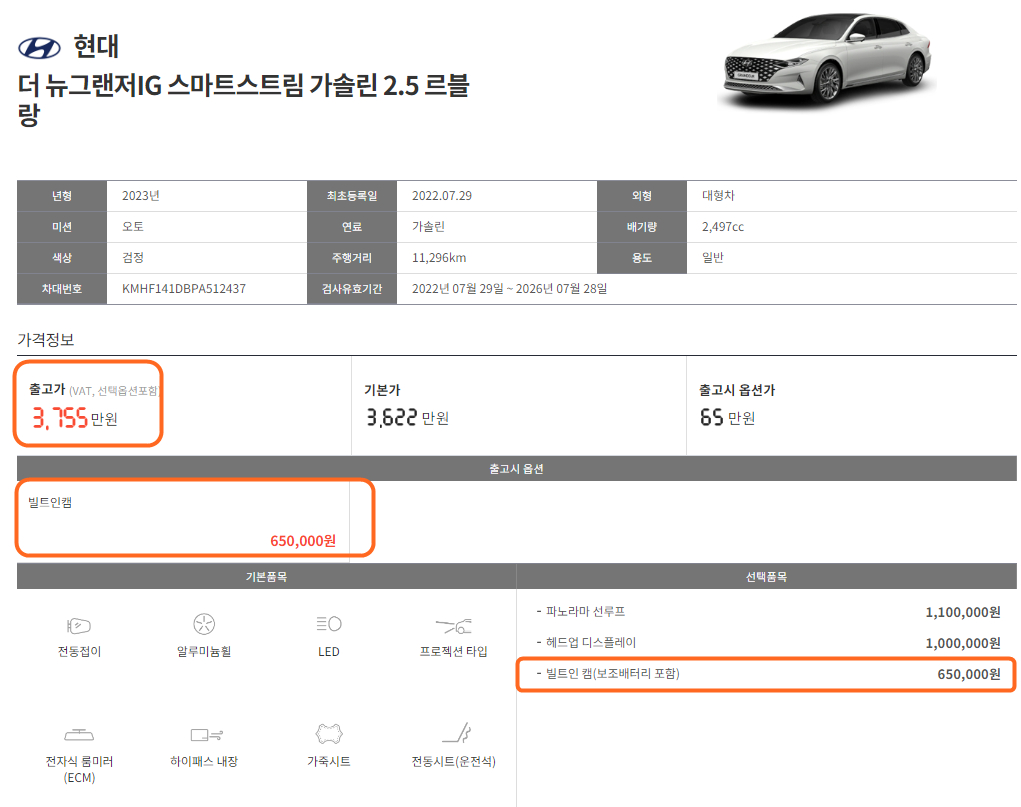Click the 프로젝션 타입 lamp icon

pyautogui.click(x=453, y=626)
